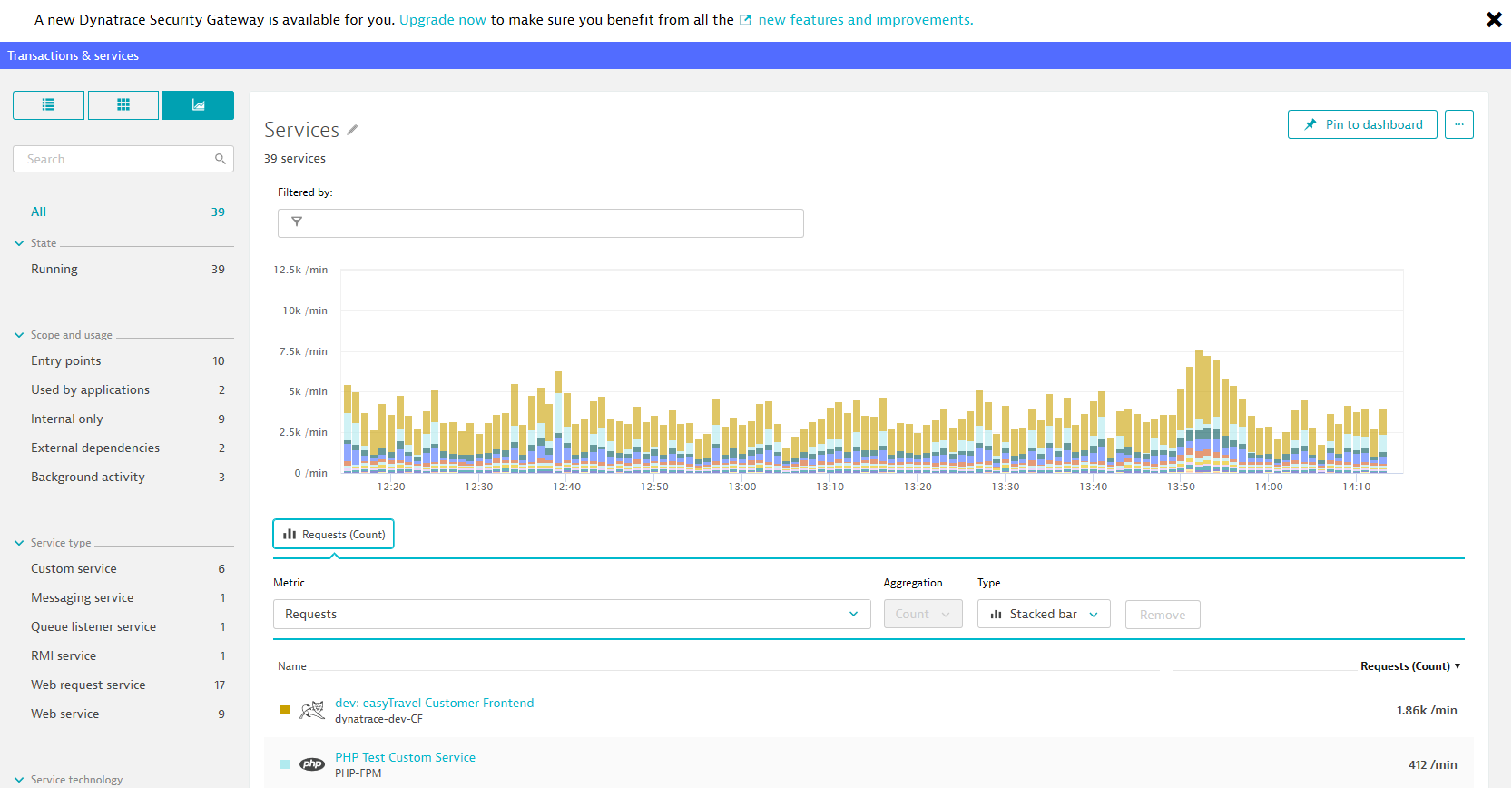Dismiss the upgrade notification banner
Screen dimensions: 1512x788
(1493, 20)
